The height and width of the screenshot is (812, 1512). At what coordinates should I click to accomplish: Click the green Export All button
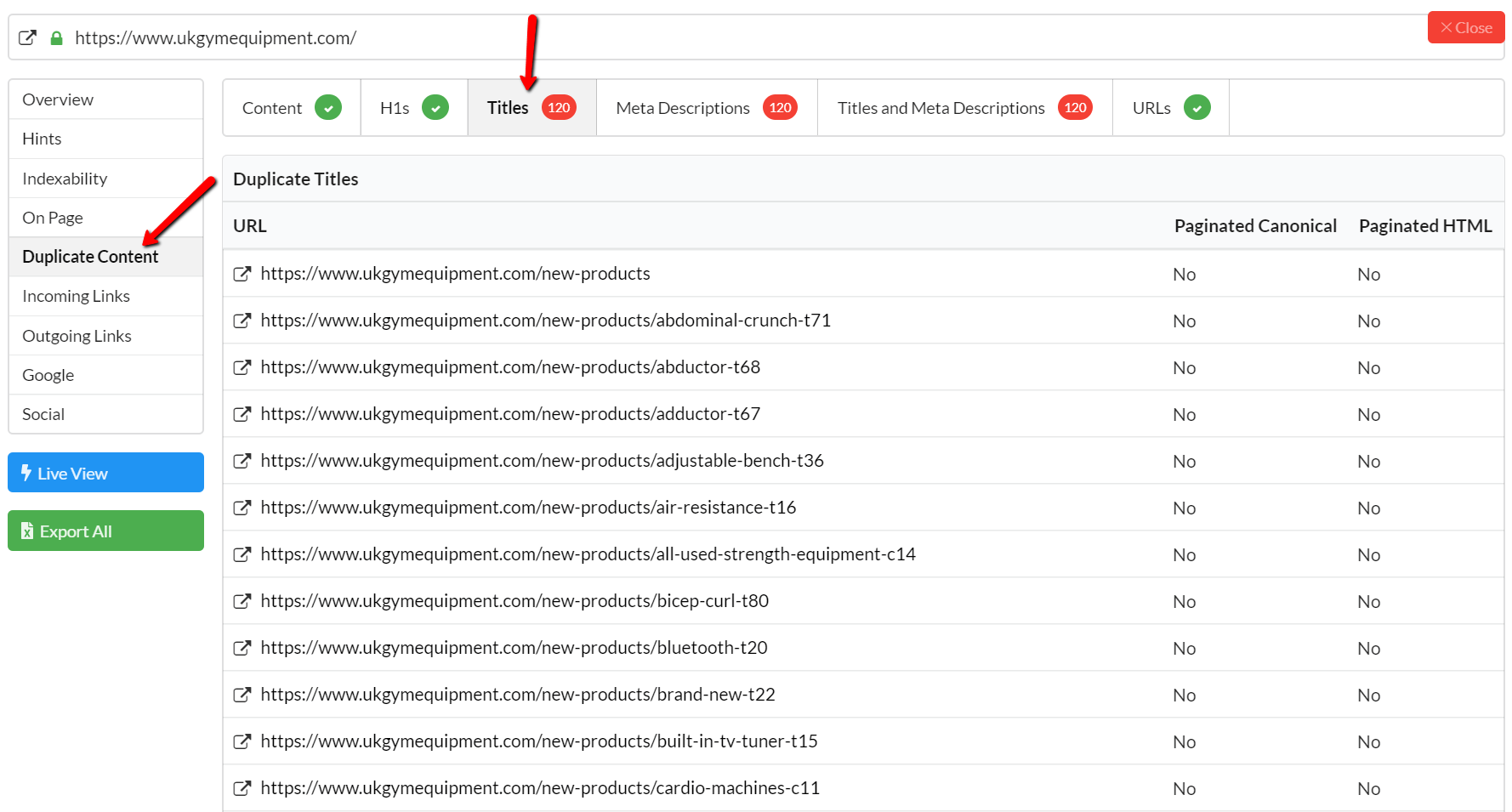coord(106,531)
